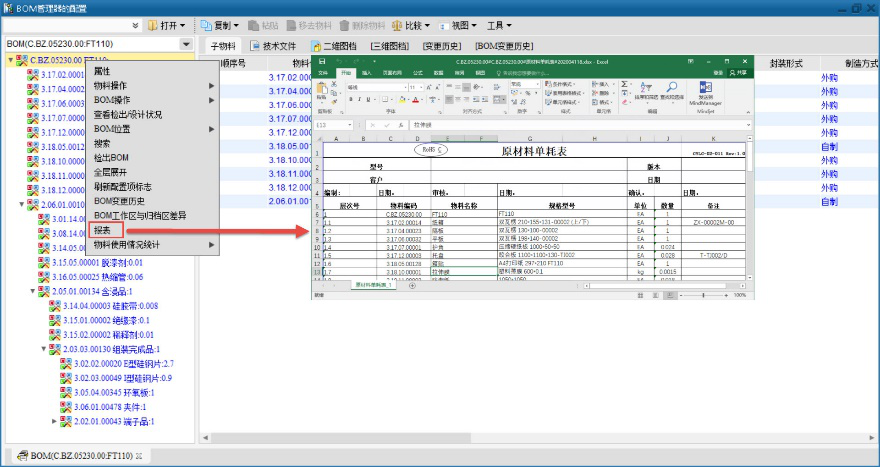This screenshot has height=467, width=880.
Task: Click the 打开 (Open) folder icon
Action: tap(153, 24)
